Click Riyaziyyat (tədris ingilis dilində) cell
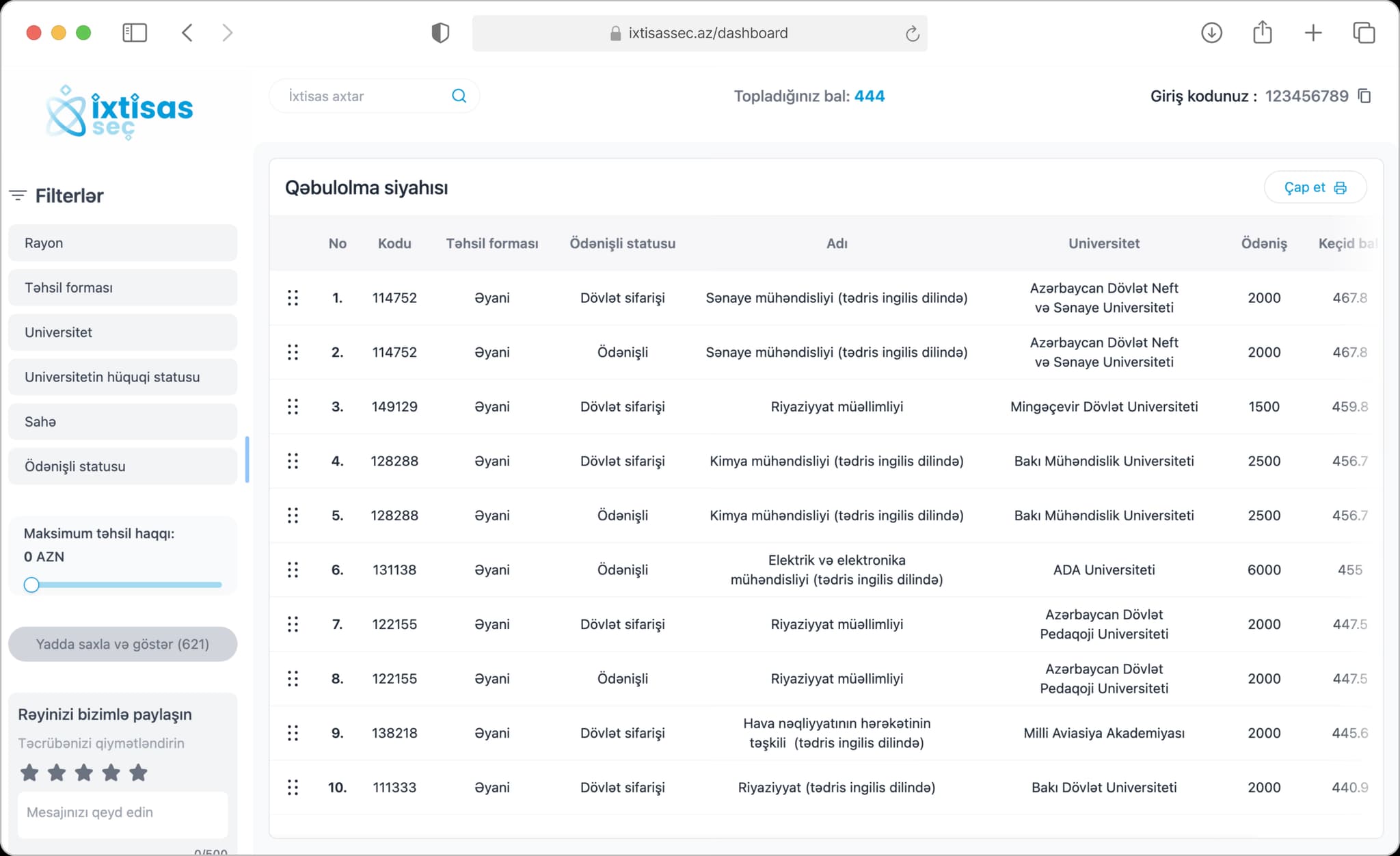The width and height of the screenshot is (1400, 856). coord(837,788)
